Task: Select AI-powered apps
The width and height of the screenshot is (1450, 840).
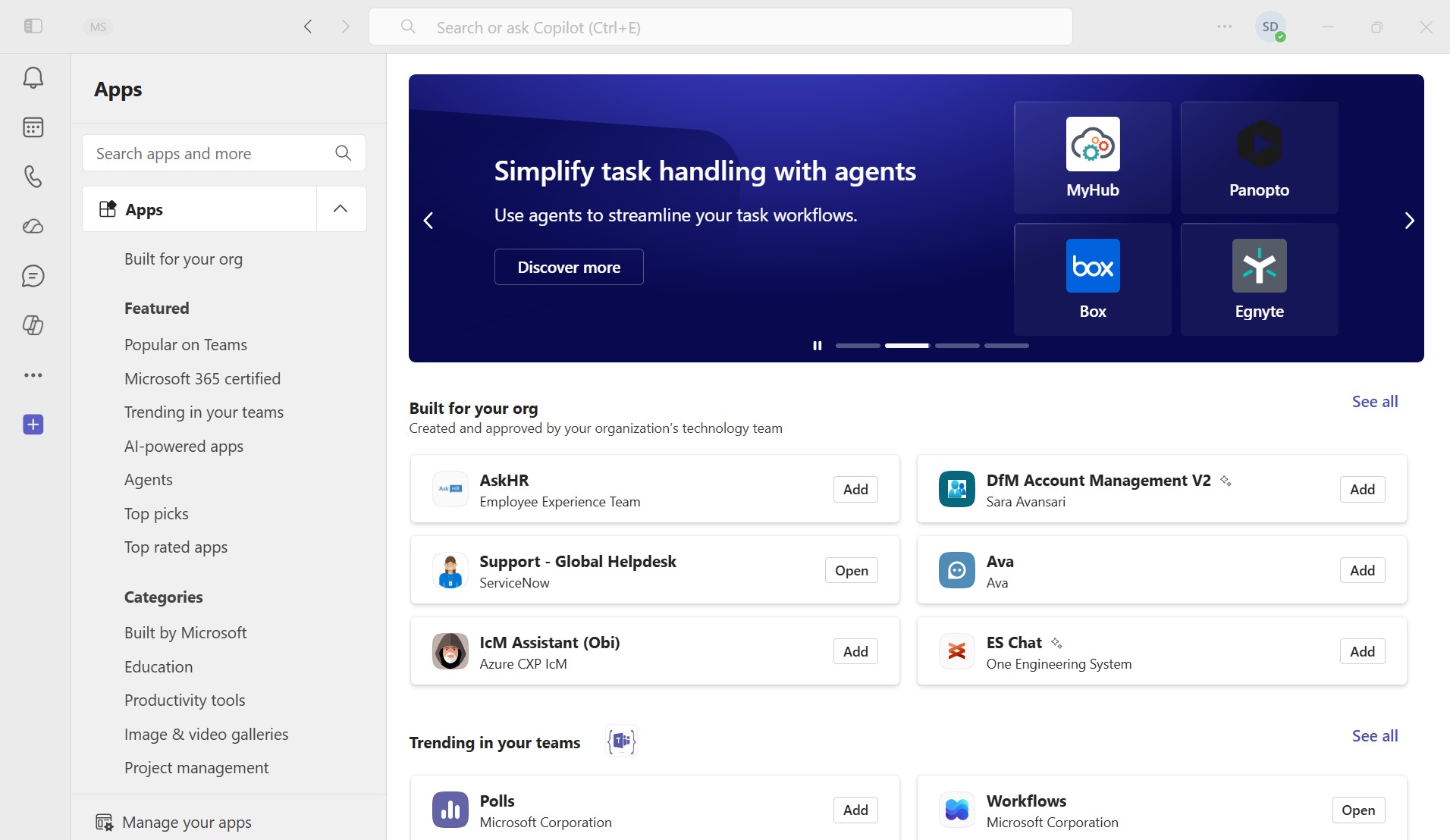Action: (x=184, y=447)
